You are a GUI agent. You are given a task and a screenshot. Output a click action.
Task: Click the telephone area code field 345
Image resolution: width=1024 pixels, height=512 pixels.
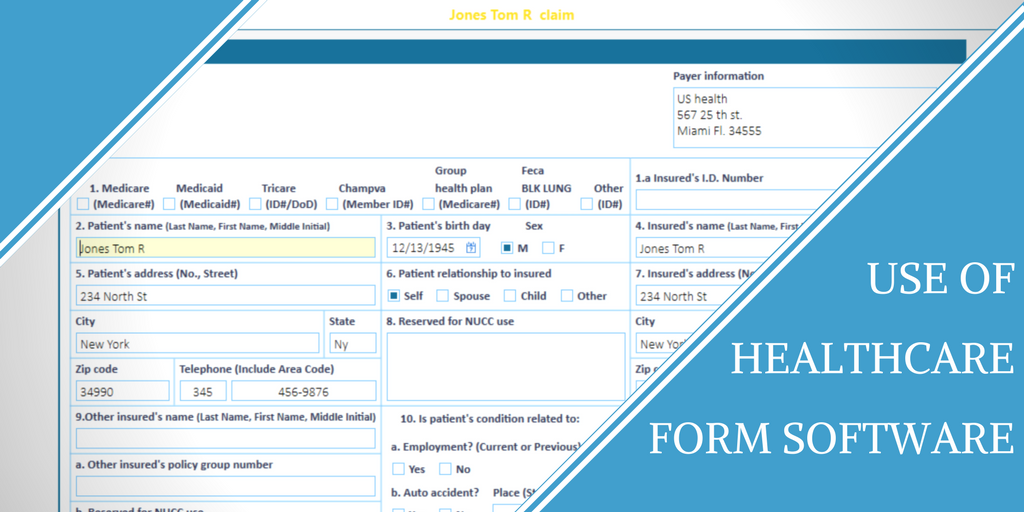click(x=203, y=391)
